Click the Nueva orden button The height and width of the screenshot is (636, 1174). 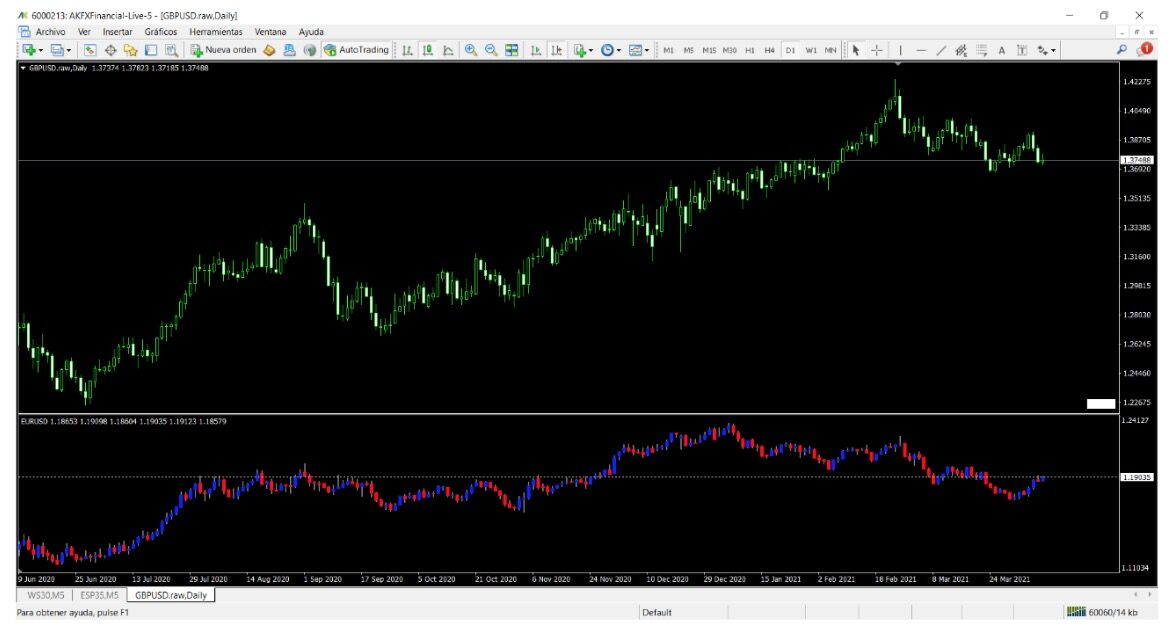(223, 50)
